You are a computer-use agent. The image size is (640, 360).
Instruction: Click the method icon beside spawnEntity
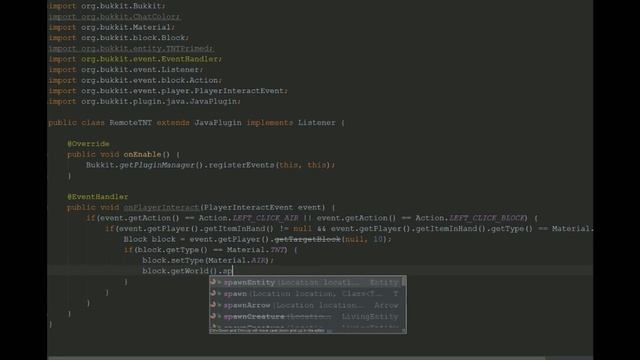(x=213, y=282)
